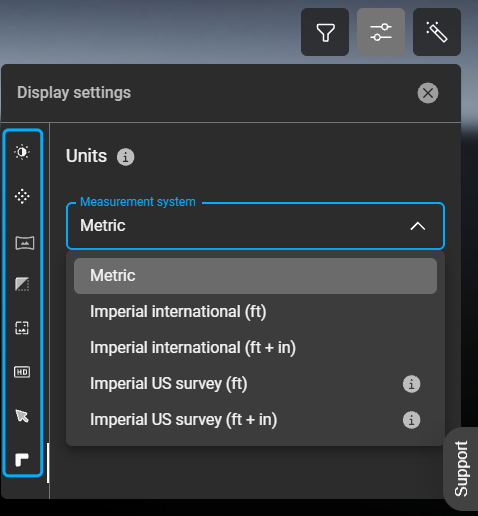Select the half-shaded square sidebar icon
Screen dimensions: 478x516
tap(22, 284)
